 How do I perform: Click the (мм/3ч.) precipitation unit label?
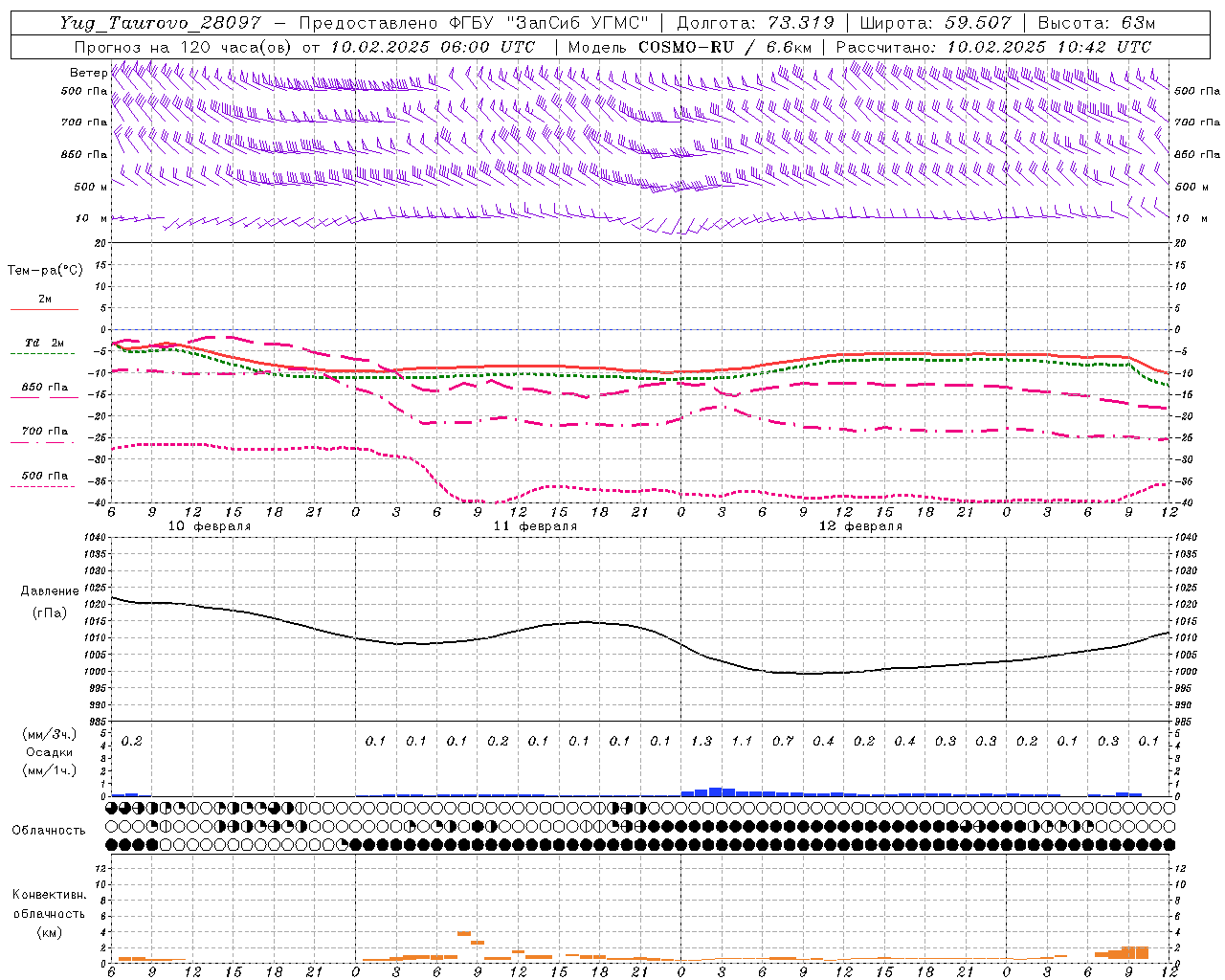tap(50, 734)
